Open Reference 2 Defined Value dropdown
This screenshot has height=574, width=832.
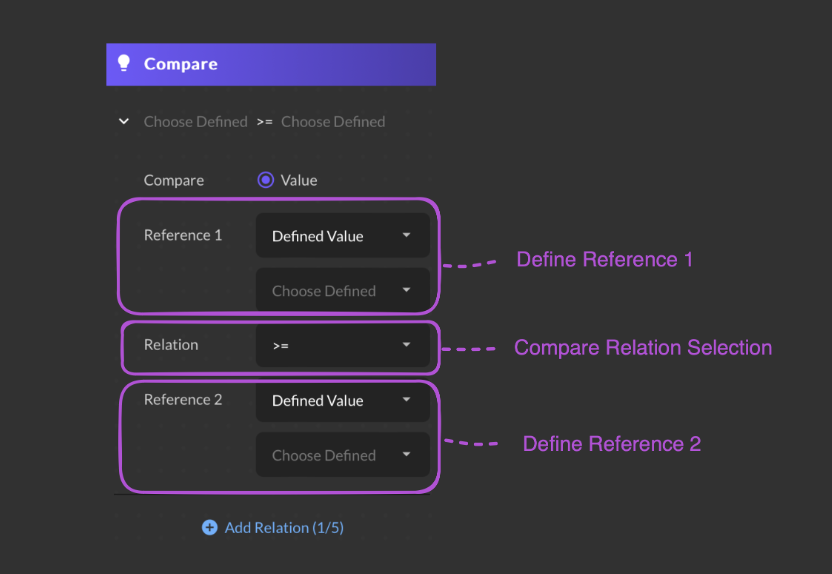(x=343, y=400)
